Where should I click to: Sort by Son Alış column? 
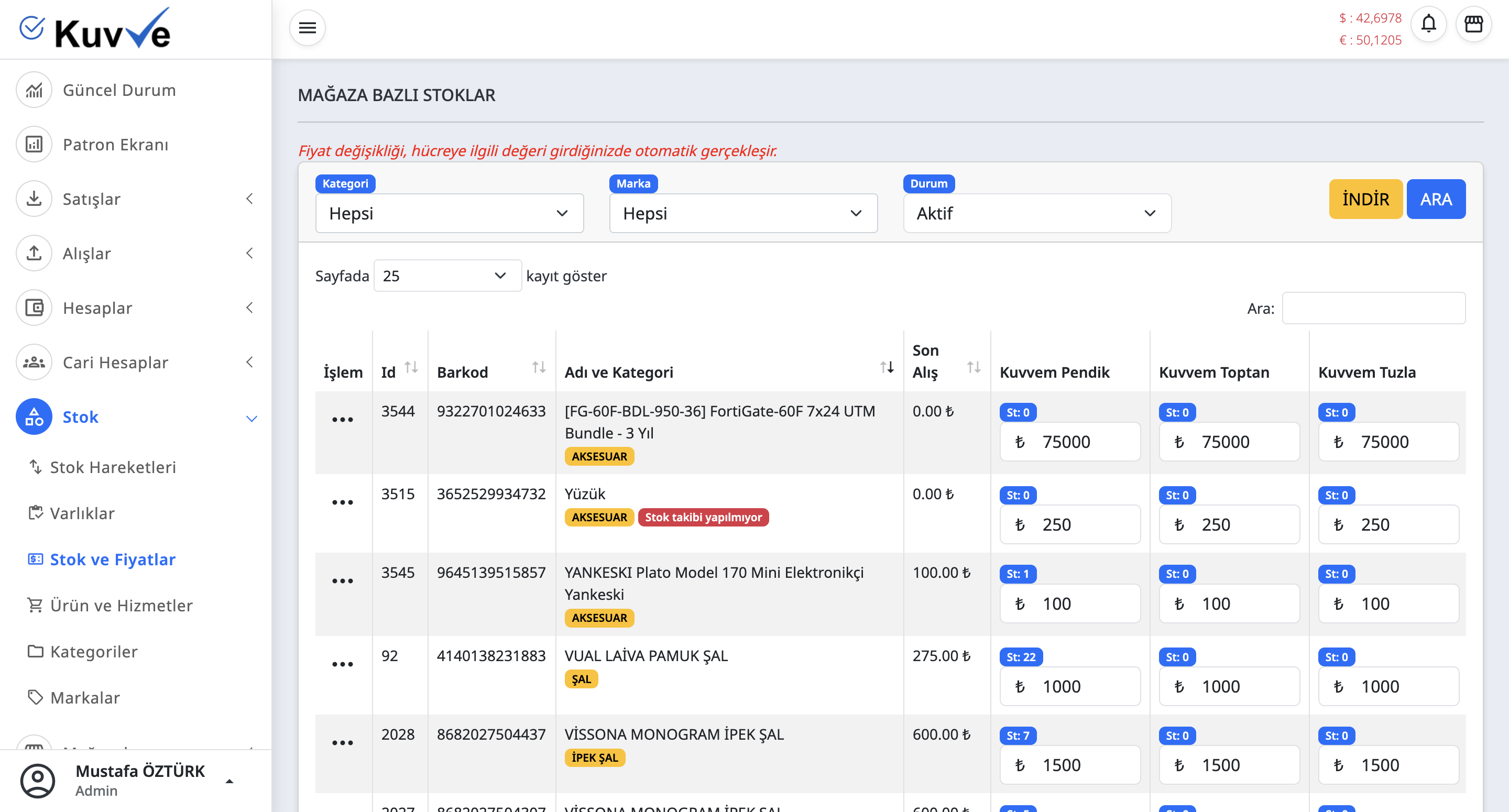(973, 368)
